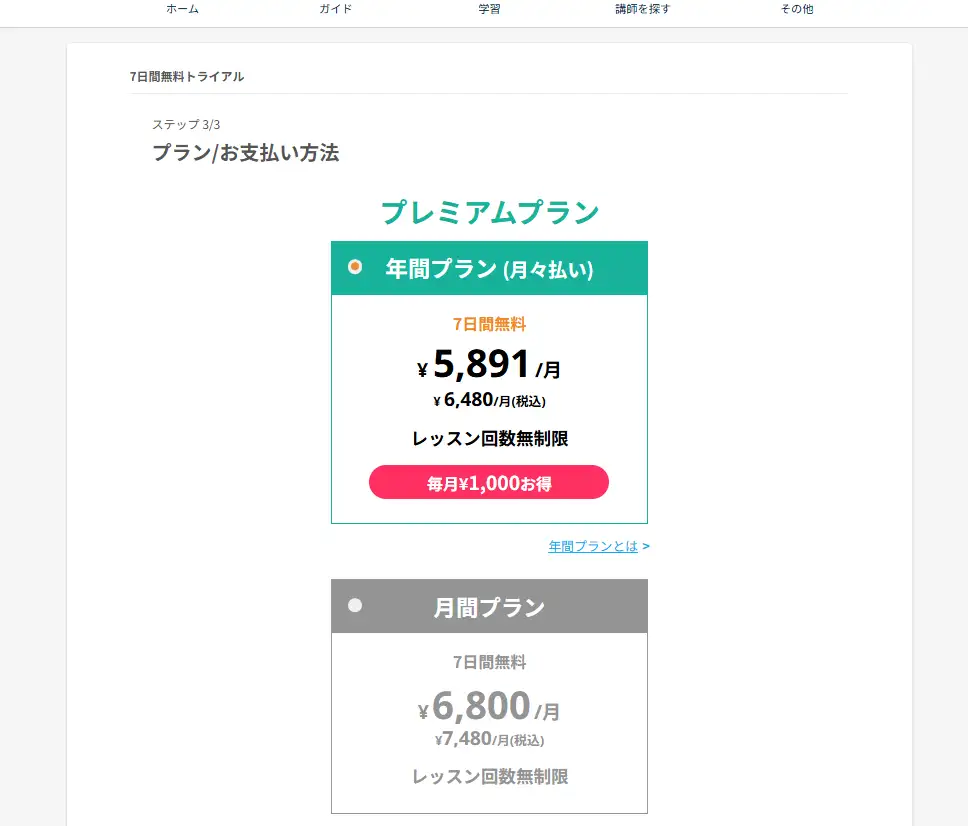Click the ¥6,800/月 monthly price

click(x=489, y=708)
